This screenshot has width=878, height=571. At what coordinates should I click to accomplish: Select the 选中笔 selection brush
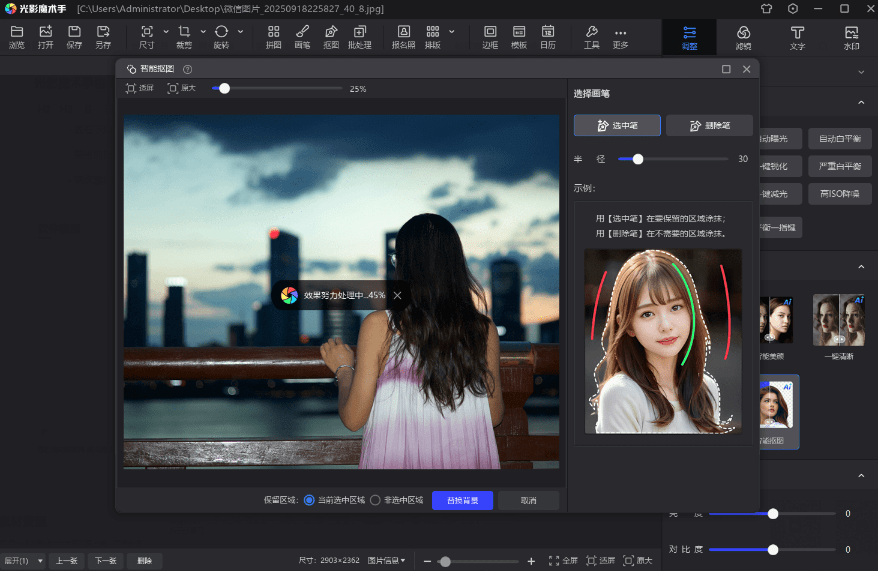616,125
